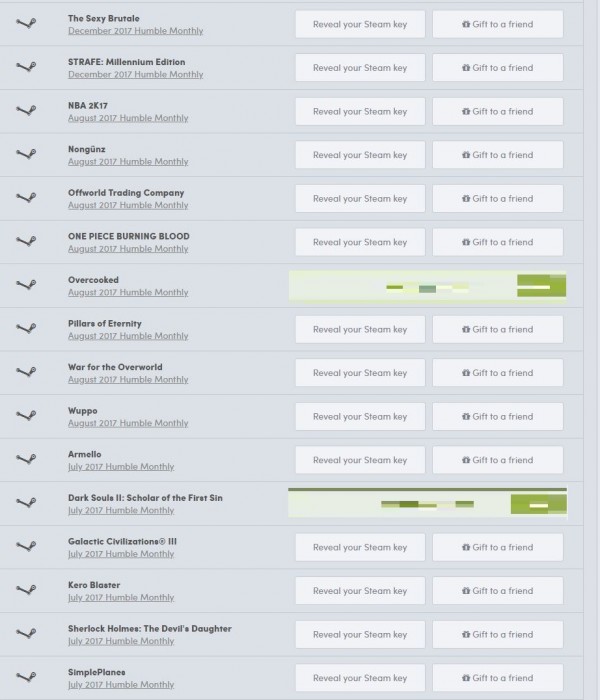Reveal the Steam key for War for the Overworld
The image size is (600, 700).
click(x=360, y=373)
